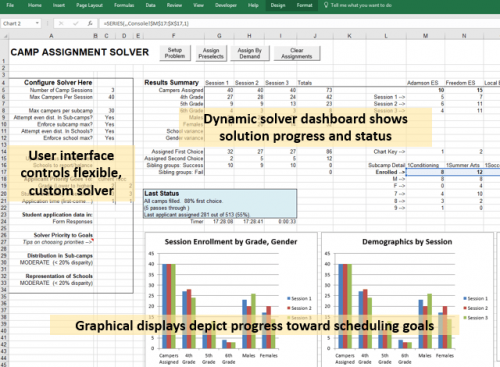The width and height of the screenshot is (500, 367).
Task: Click the Campers Assigned Totals value 73
Action: [329, 90]
